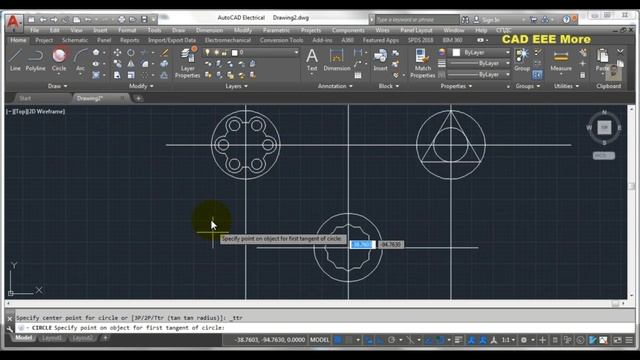Click the highlighted dynamic input coordinate box
This screenshot has height=360, width=640.
(362, 244)
